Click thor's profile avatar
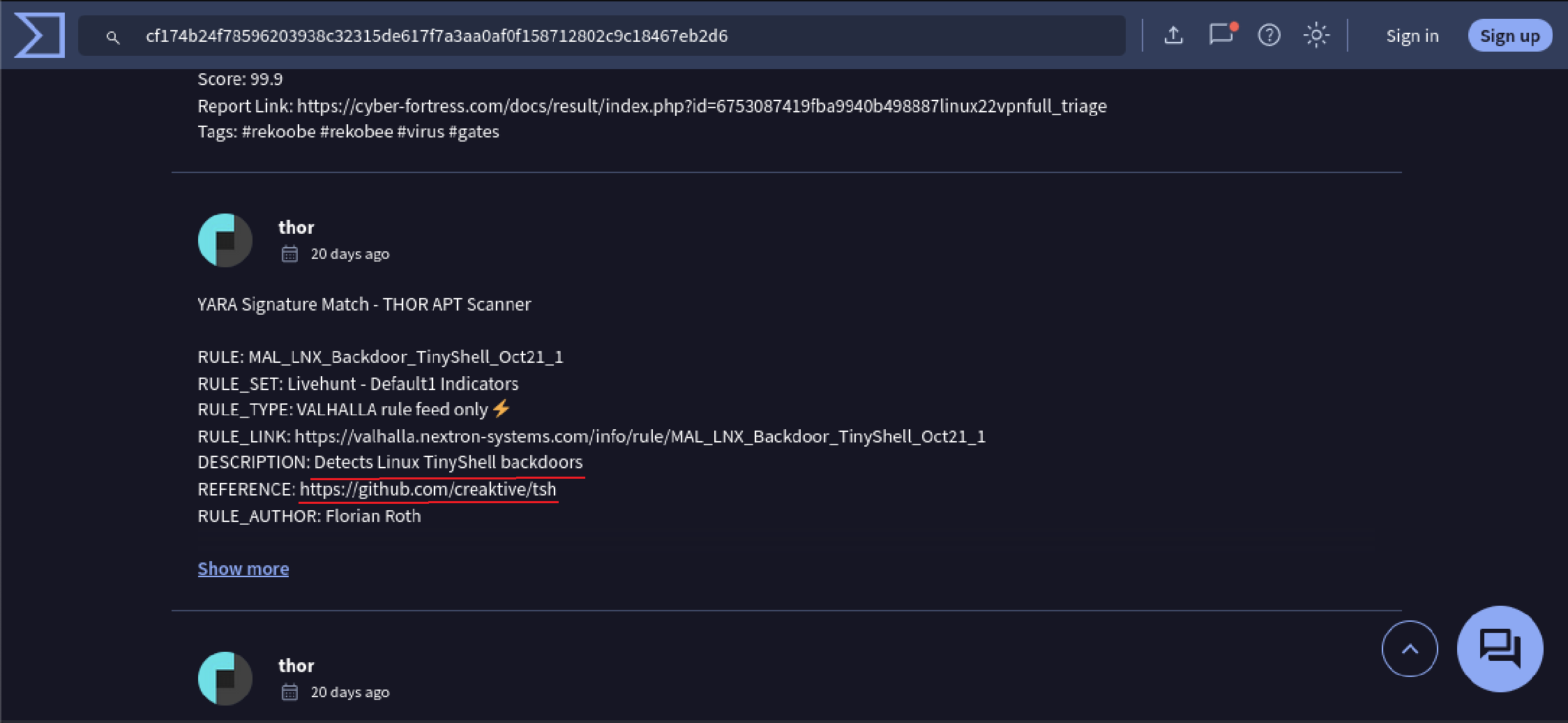Screen dimensions: 1568x723 [x=225, y=240]
